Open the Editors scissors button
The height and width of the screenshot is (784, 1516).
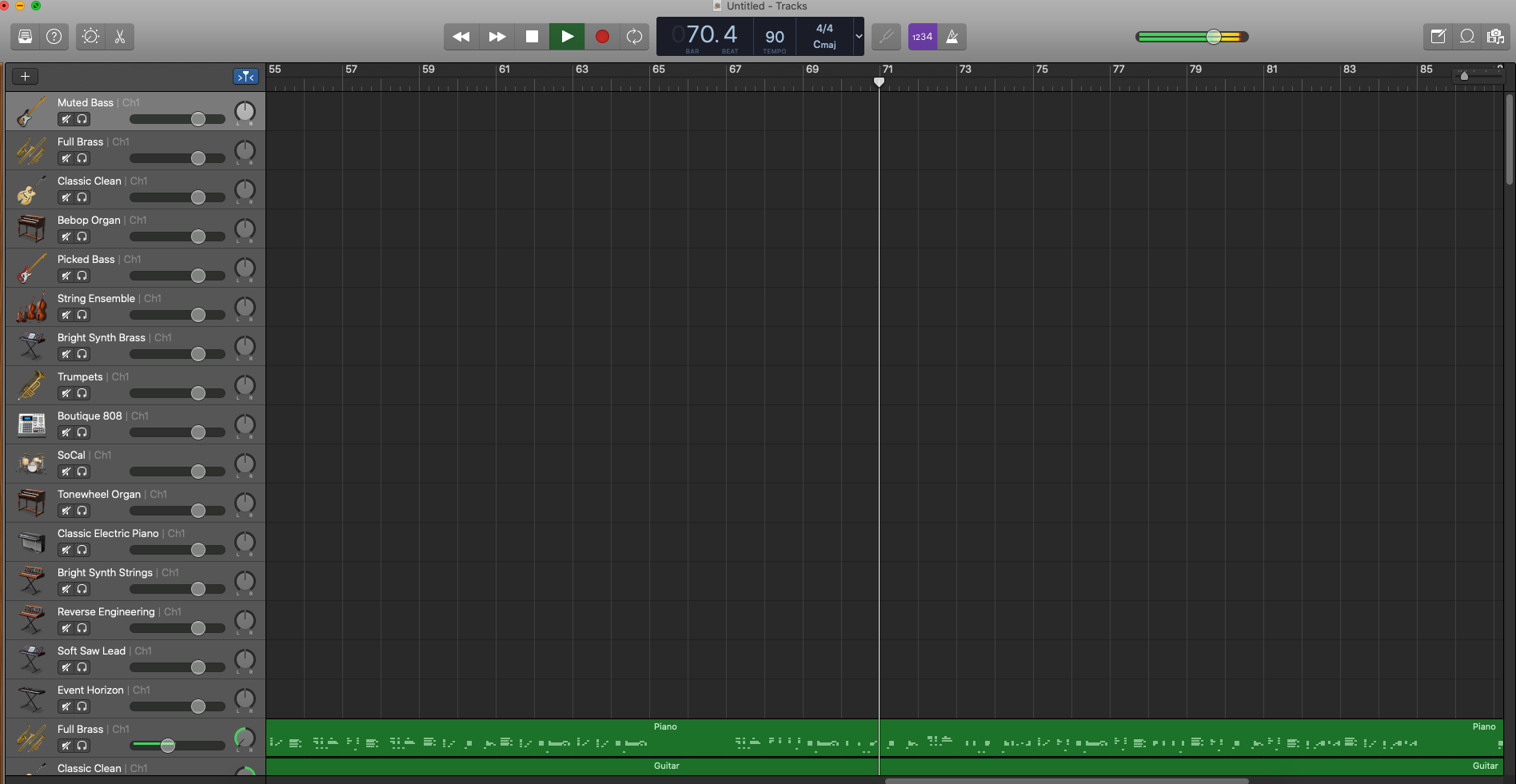point(120,37)
